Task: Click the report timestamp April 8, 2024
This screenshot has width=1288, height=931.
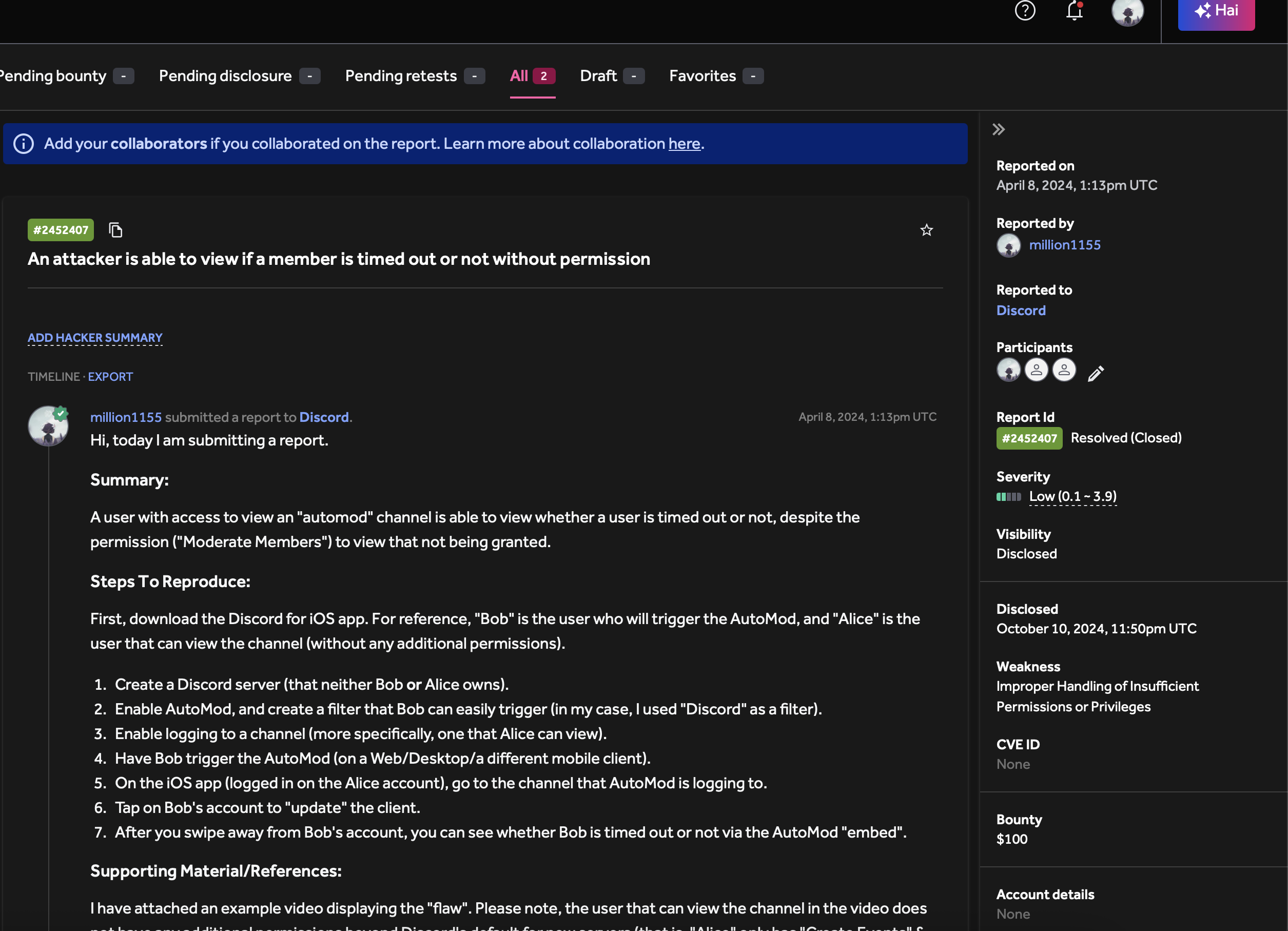Action: pyautogui.click(x=867, y=417)
